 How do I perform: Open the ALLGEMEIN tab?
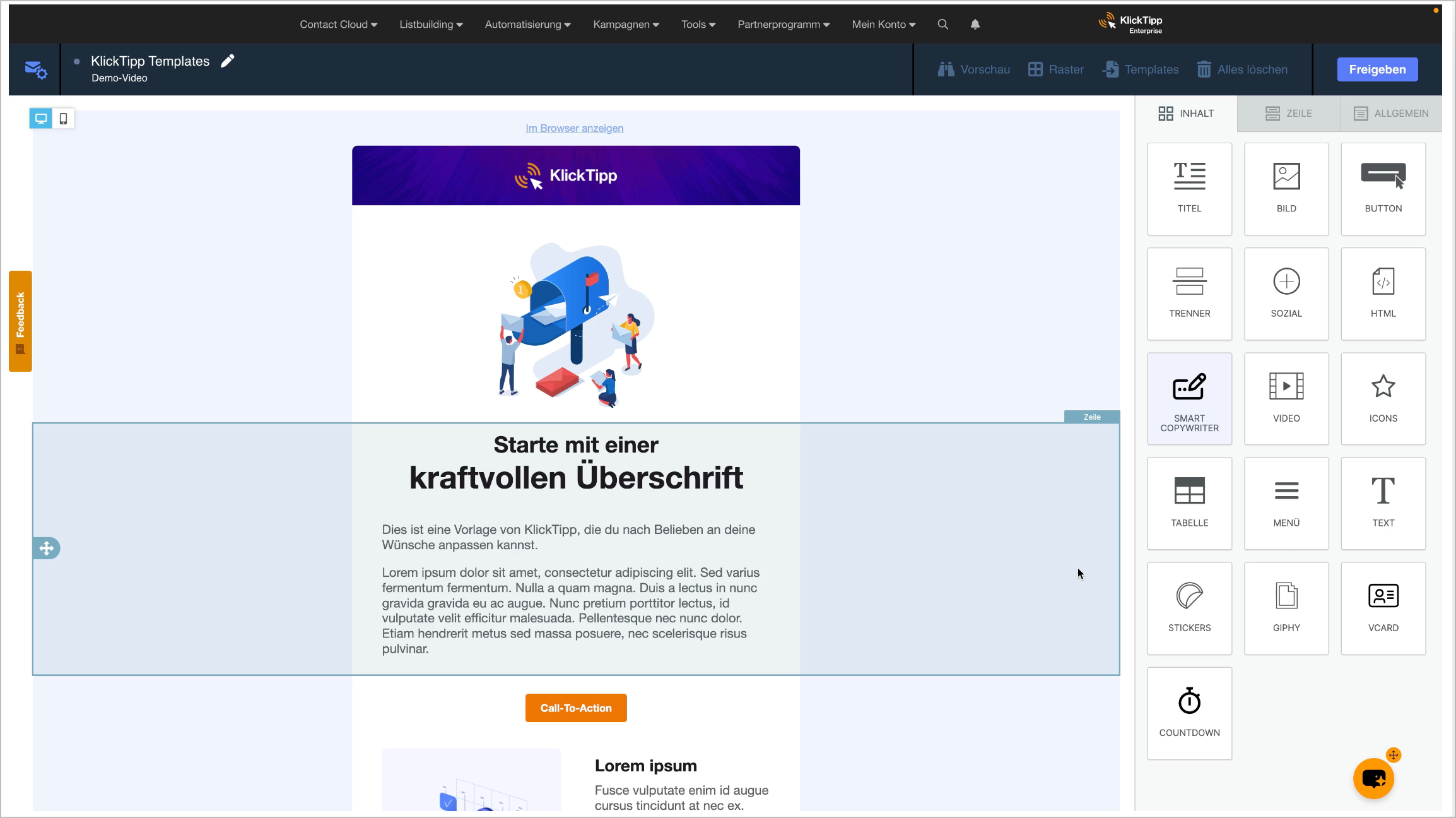[1390, 114]
